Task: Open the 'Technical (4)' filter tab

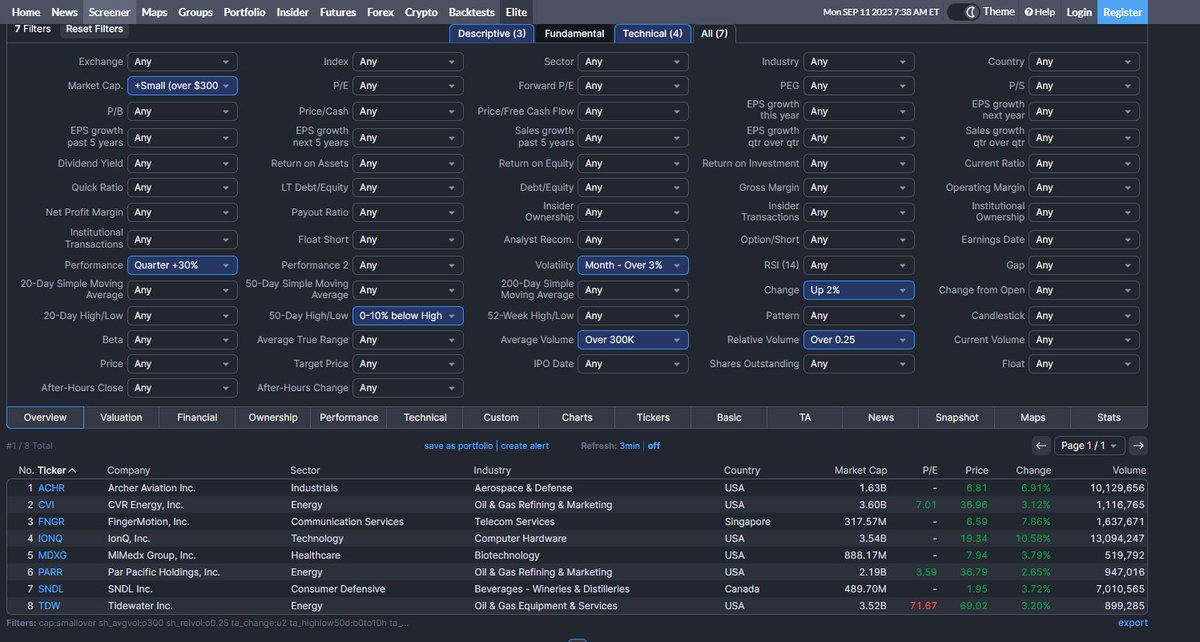Action: pos(652,32)
